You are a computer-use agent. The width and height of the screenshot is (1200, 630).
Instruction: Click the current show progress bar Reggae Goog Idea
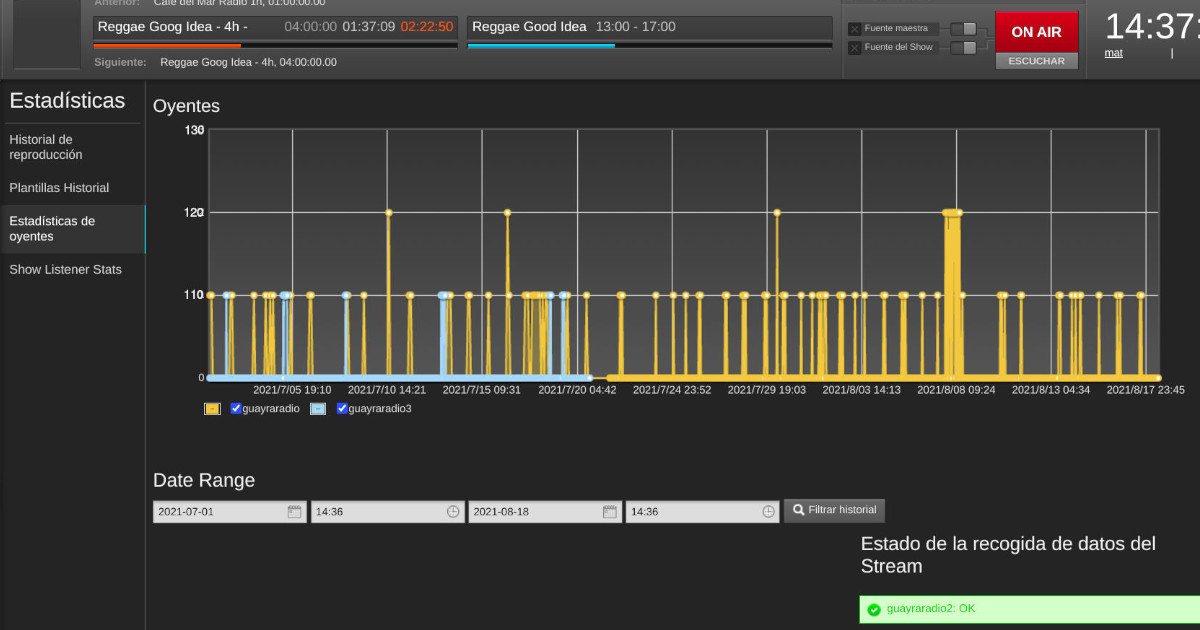(275, 45)
